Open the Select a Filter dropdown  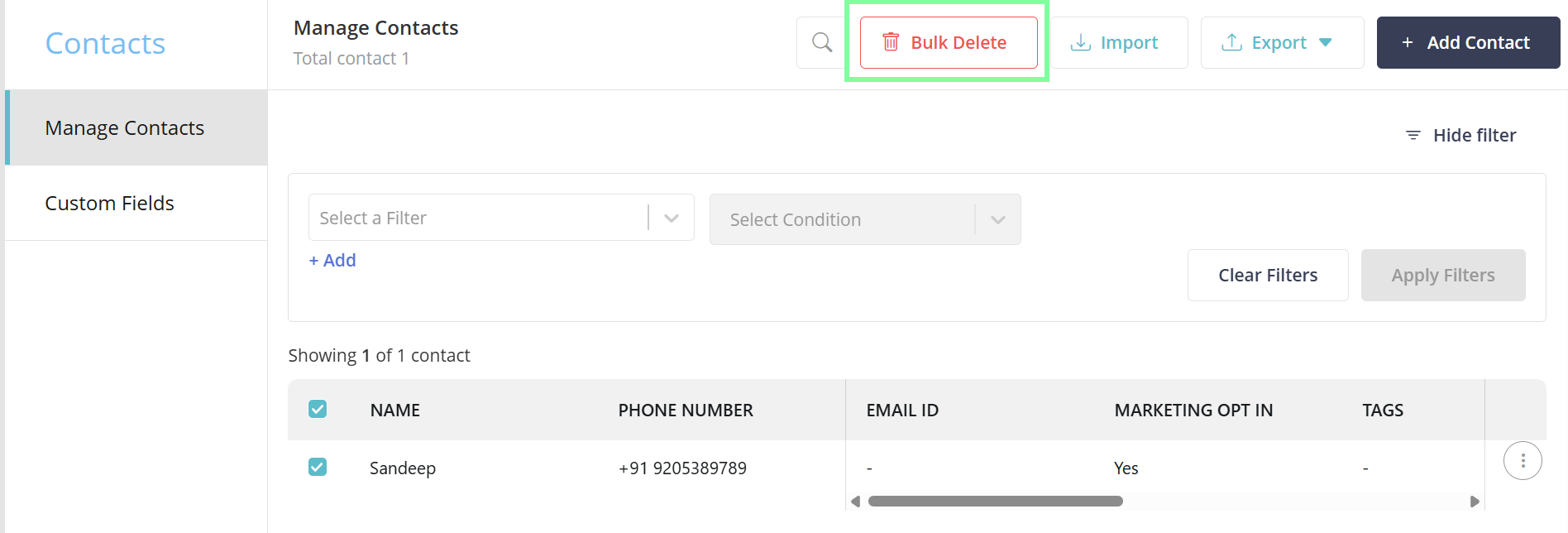[500, 218]
